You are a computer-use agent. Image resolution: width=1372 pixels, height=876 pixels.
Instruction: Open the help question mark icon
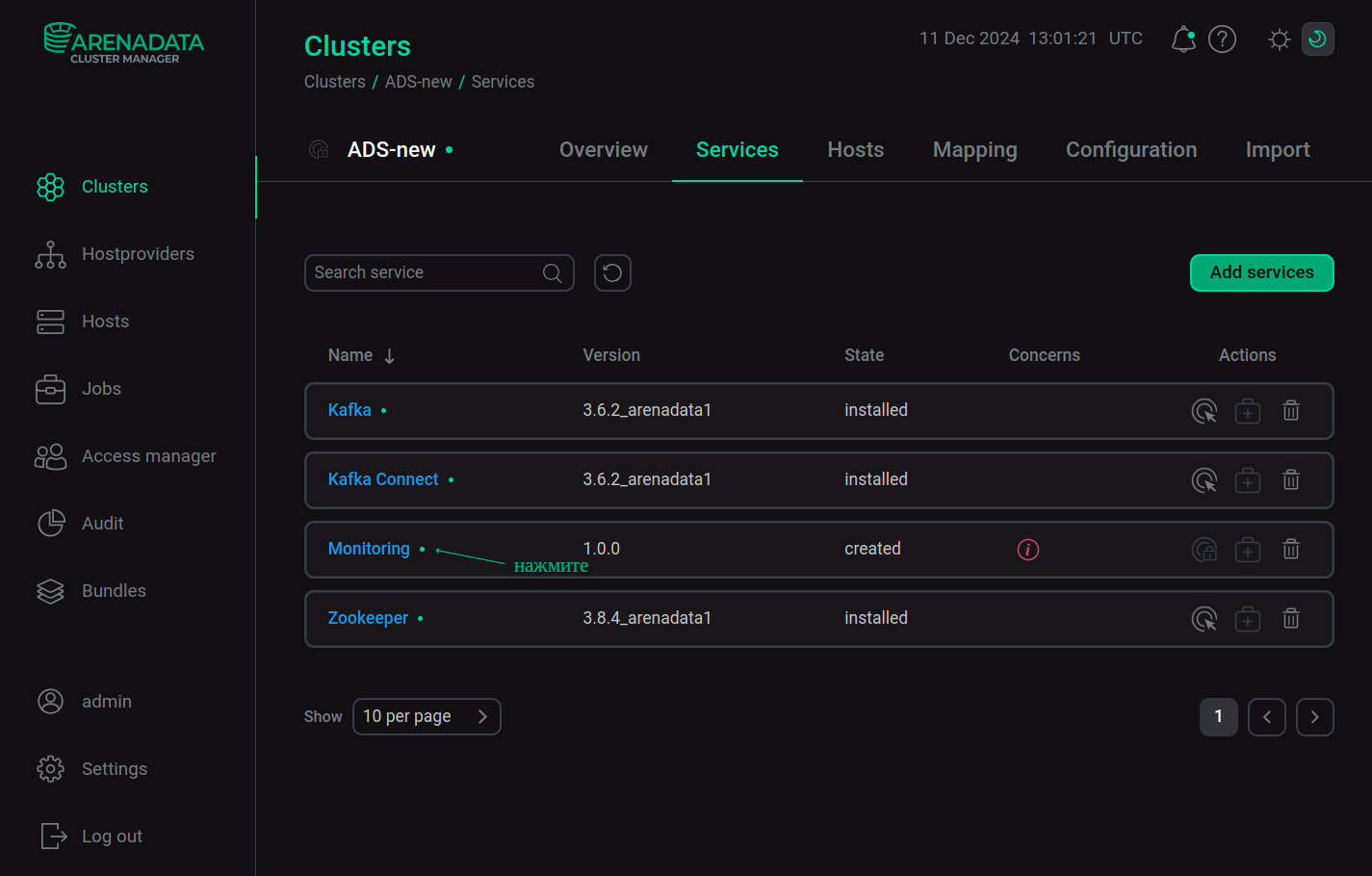1223,39
